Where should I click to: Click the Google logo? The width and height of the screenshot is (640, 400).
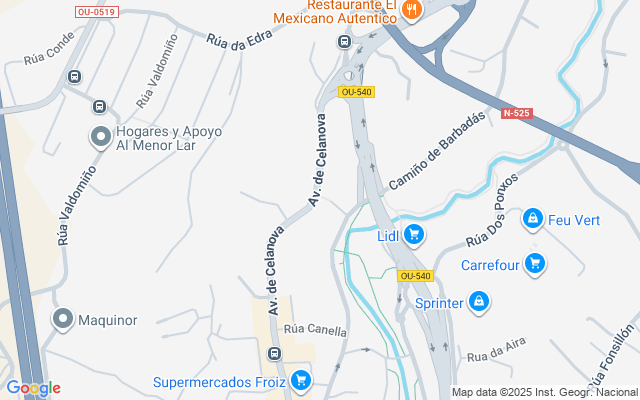(33, 388)
